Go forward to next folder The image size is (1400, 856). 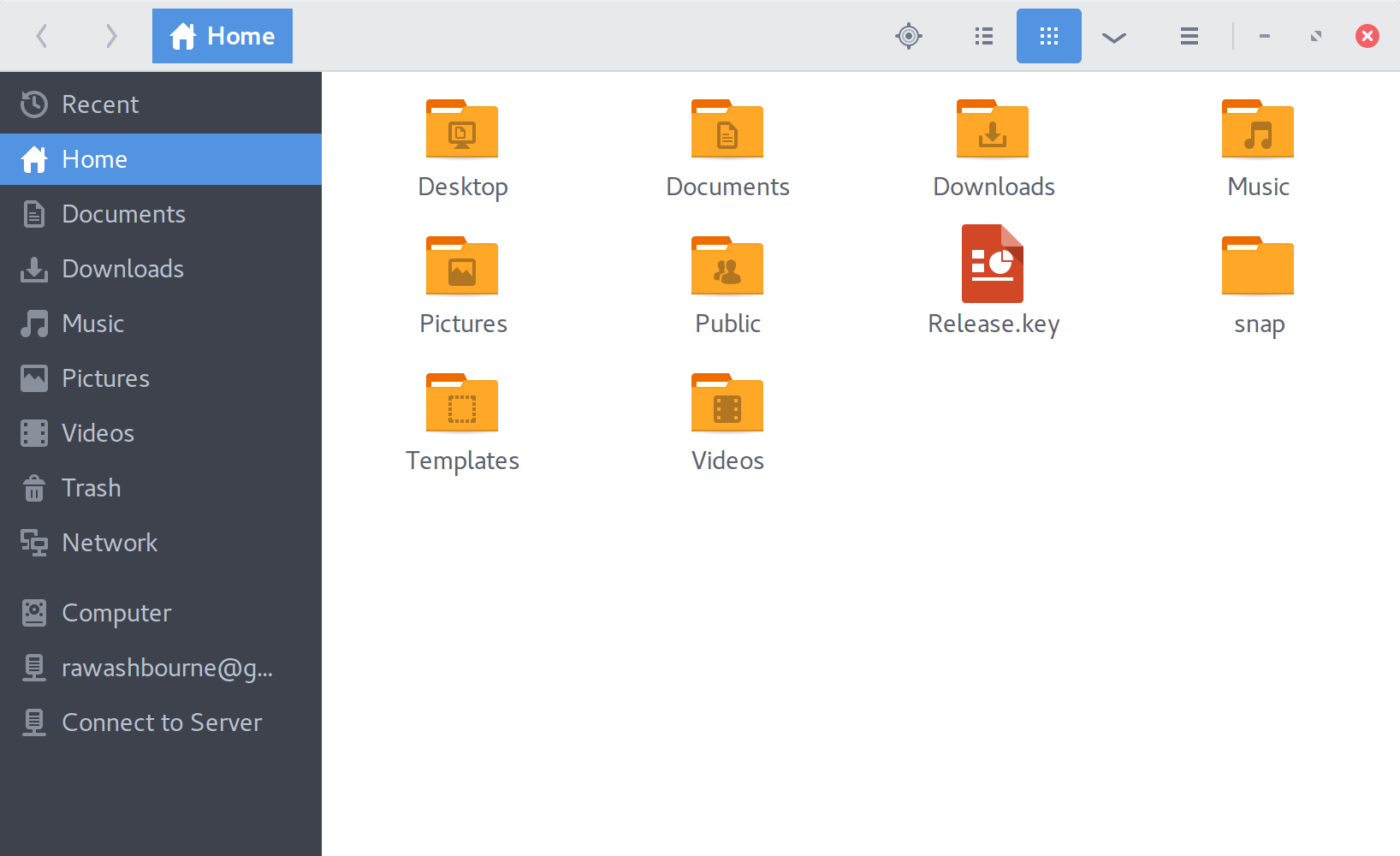click(111, 36)
